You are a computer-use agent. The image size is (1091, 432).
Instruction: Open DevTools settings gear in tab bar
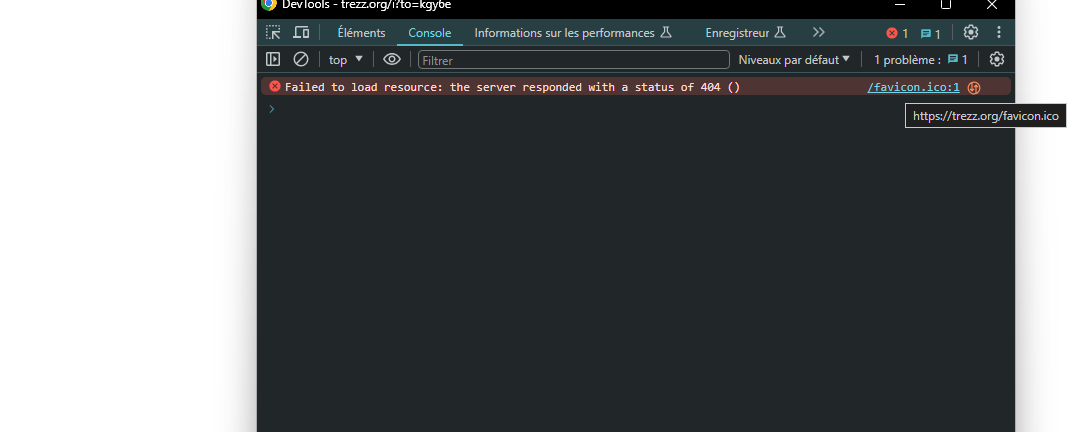(x=971, y=32)
